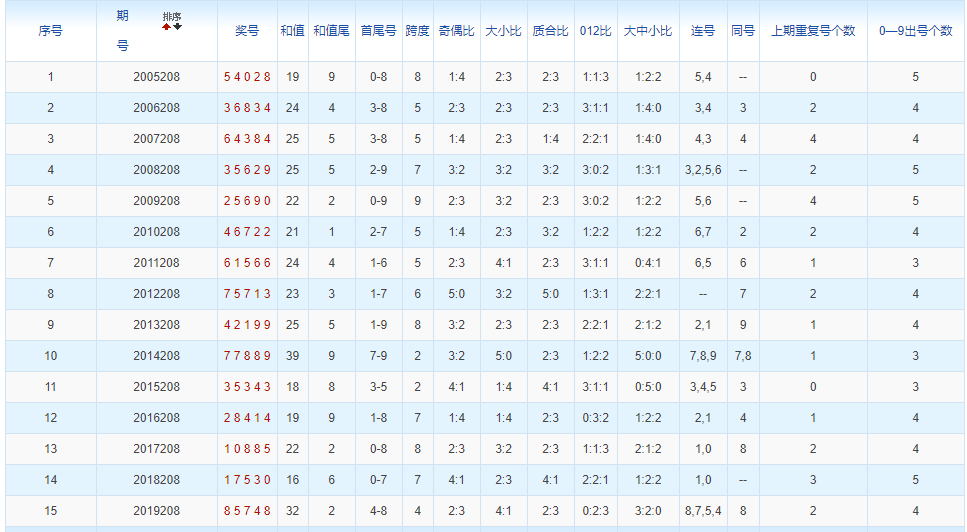Click the 期号 column header label
Viewport: 967px width, 532px height.
point(123,30)
